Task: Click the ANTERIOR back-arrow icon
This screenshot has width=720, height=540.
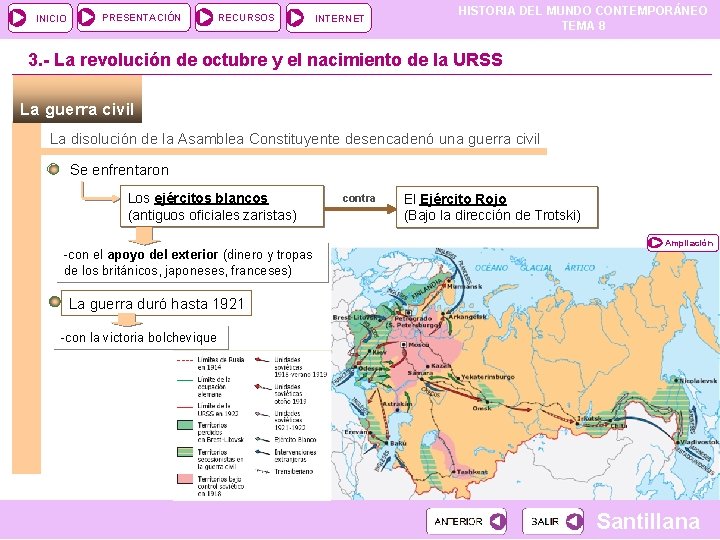Action: pos(498,521)
